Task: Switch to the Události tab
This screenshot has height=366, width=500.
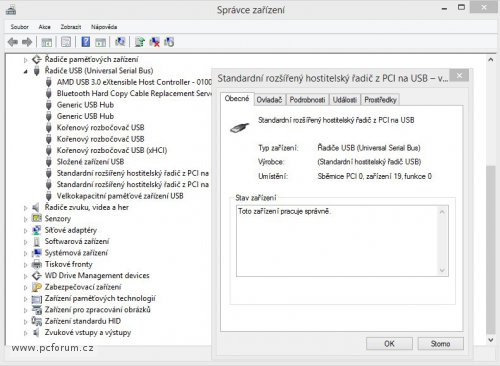Action: pyautogui.click(x=345, y=100)
